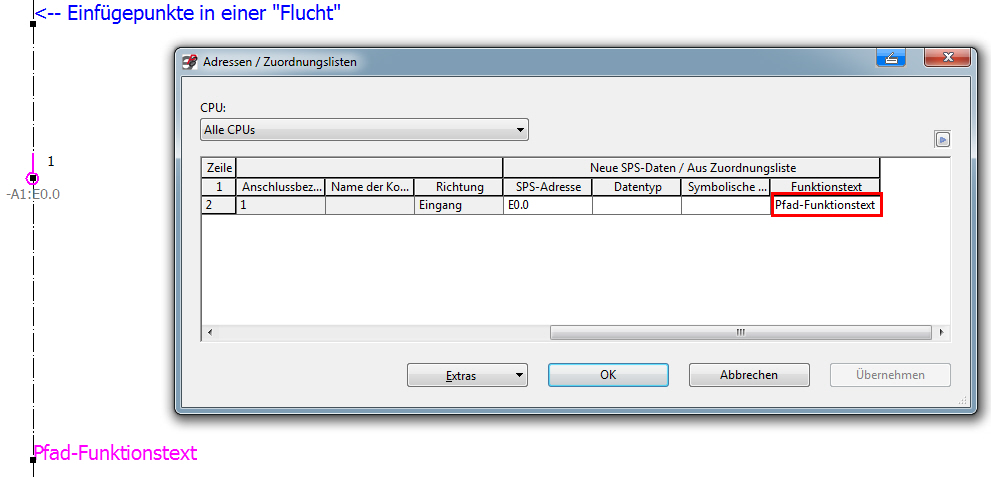Image resolution: width=991 pixels, height=477 pixels.
Task: Open the CPU dropdown showing Alle CPUs
Action: [x=364, y=130]
